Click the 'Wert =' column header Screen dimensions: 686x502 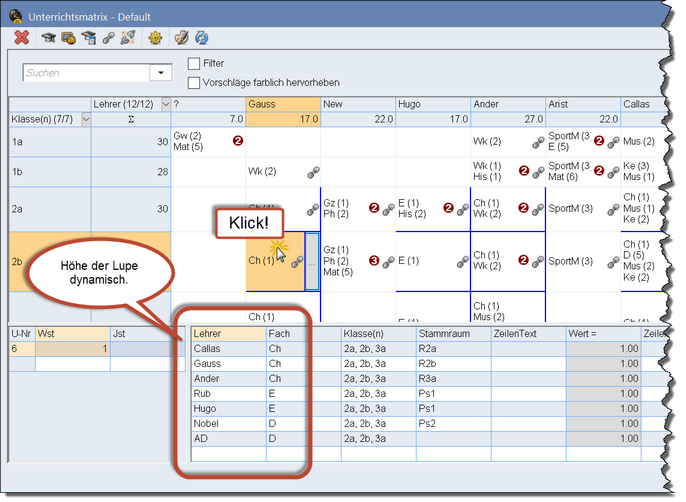[604, 333]
